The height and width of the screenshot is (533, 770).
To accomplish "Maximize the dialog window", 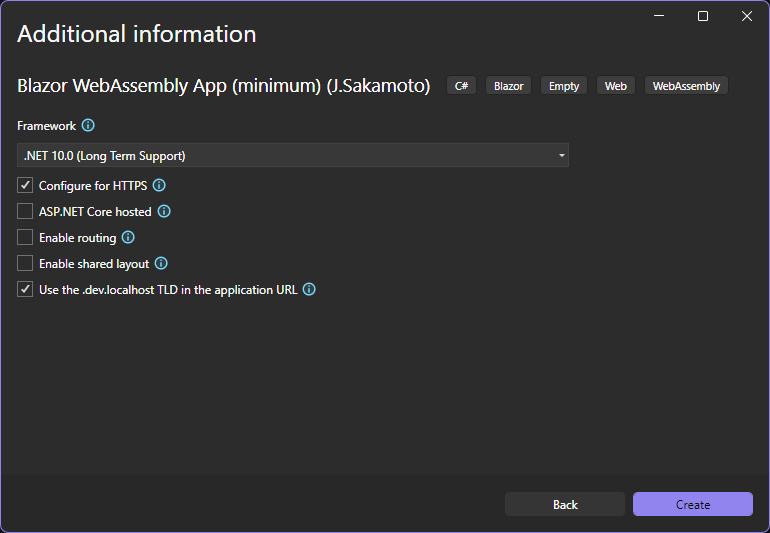I will 703,16.
